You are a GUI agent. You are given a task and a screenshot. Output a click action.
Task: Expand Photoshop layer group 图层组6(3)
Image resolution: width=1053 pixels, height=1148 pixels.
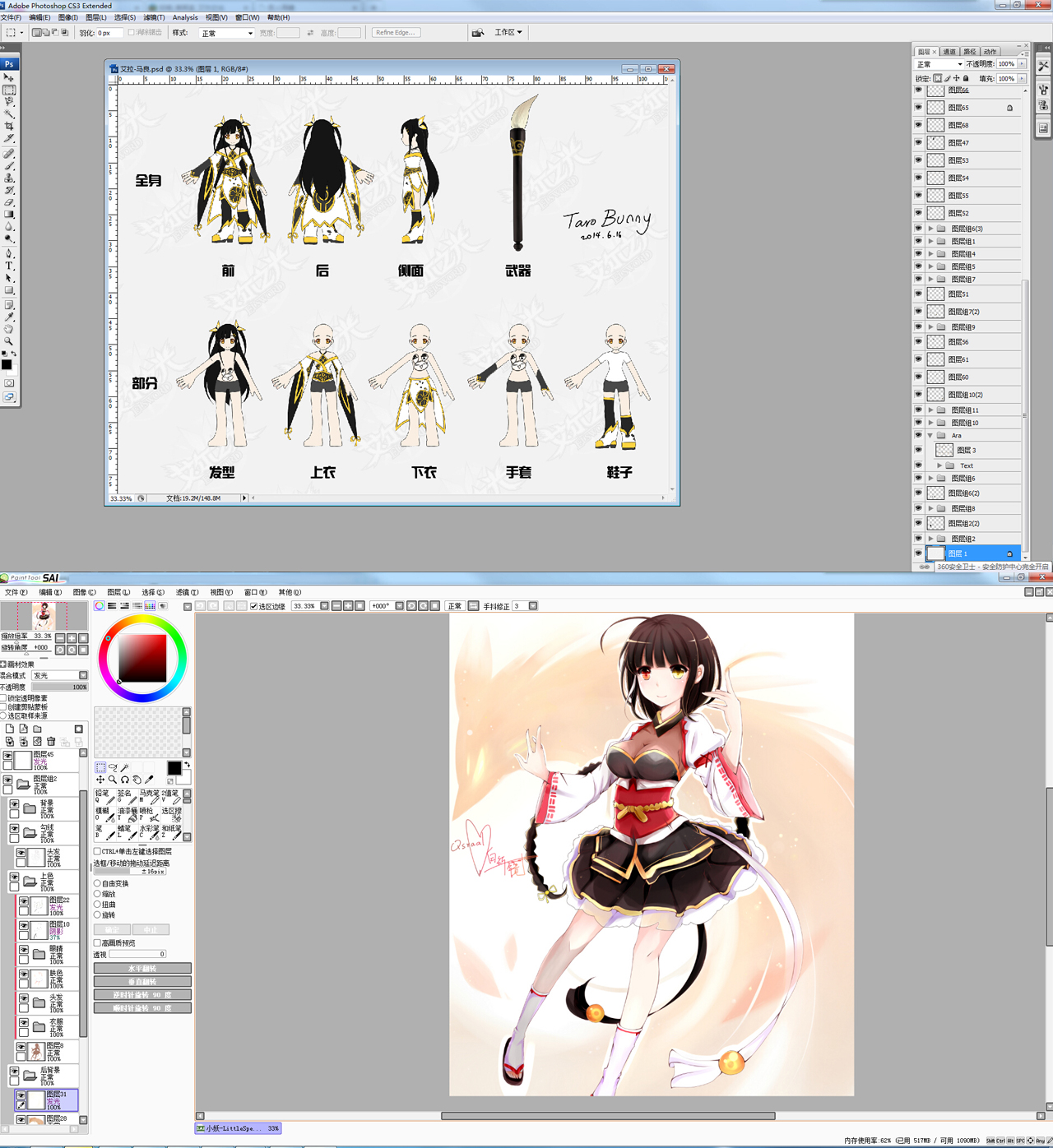tap(931, 229)
